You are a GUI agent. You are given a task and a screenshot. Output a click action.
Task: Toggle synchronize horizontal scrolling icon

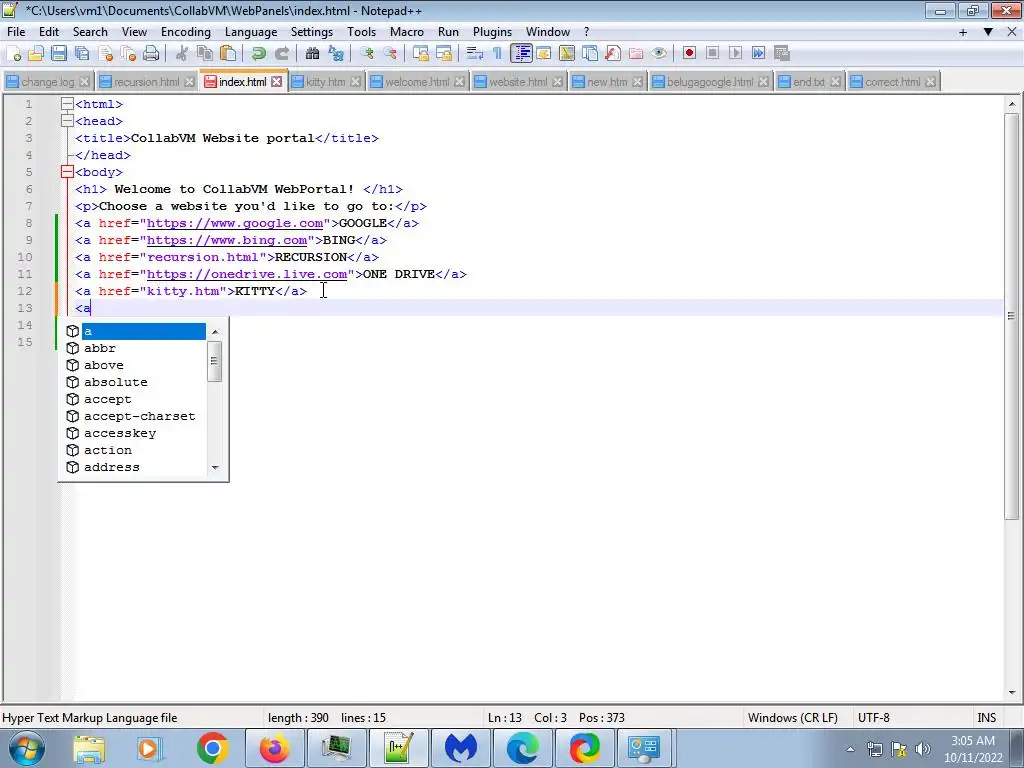pyautogui.click(x=444, y=54)
